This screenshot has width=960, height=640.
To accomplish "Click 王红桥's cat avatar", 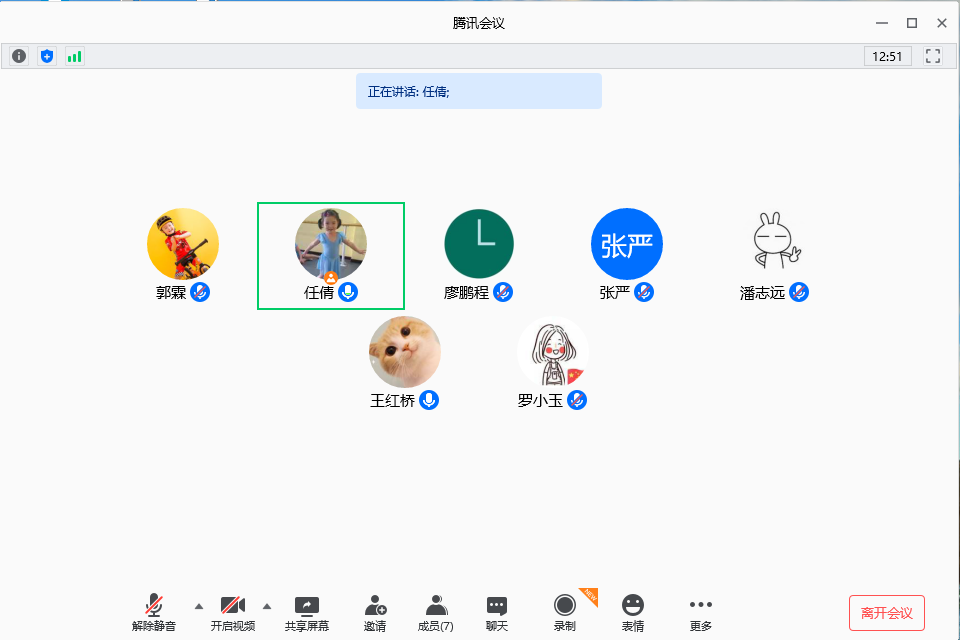I will click(405, 352).
